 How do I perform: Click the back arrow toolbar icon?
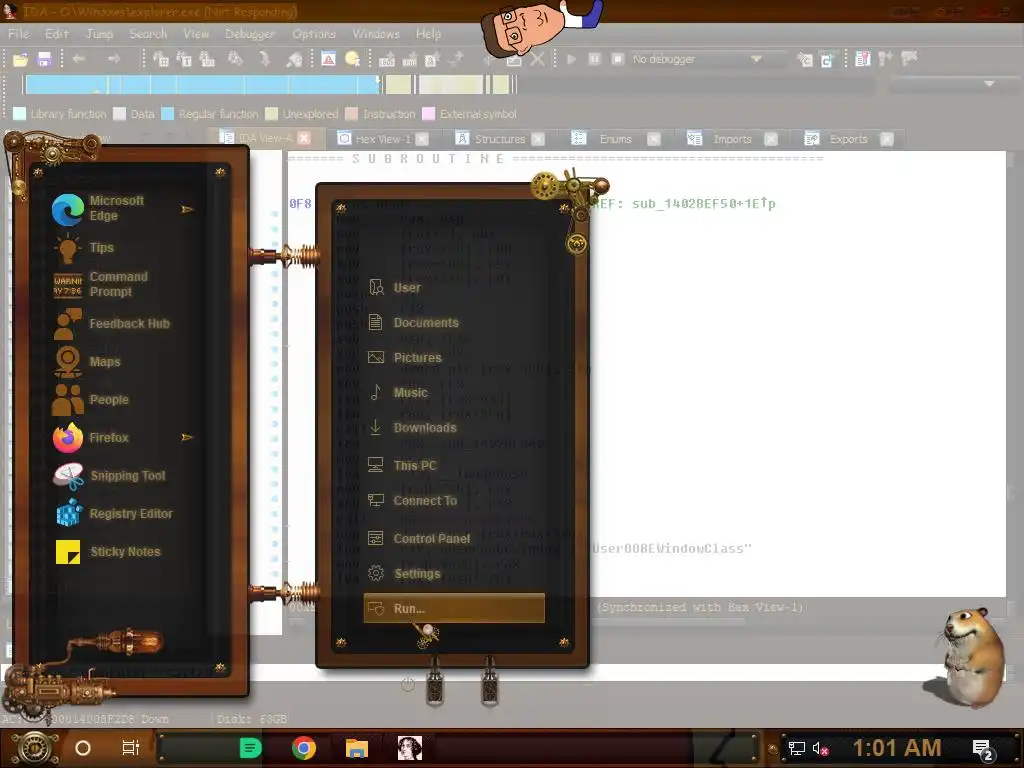[79, 59]
